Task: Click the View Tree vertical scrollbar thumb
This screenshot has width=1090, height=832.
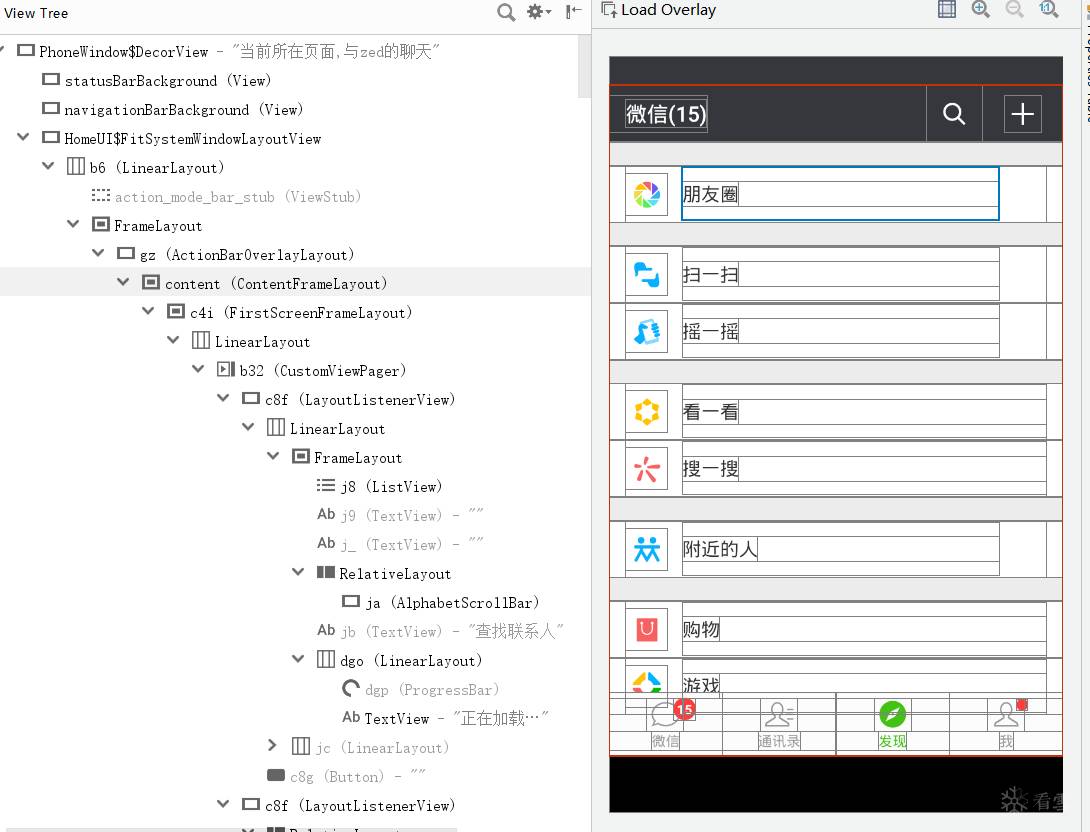Action: coord(585,66)
